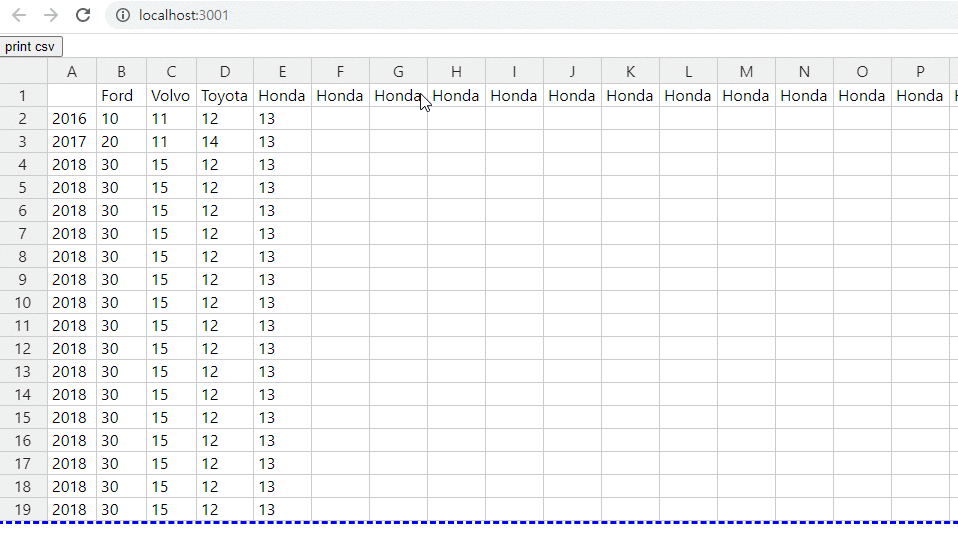
Task: Click the Honda cell in column H
Action: point(456,96)
